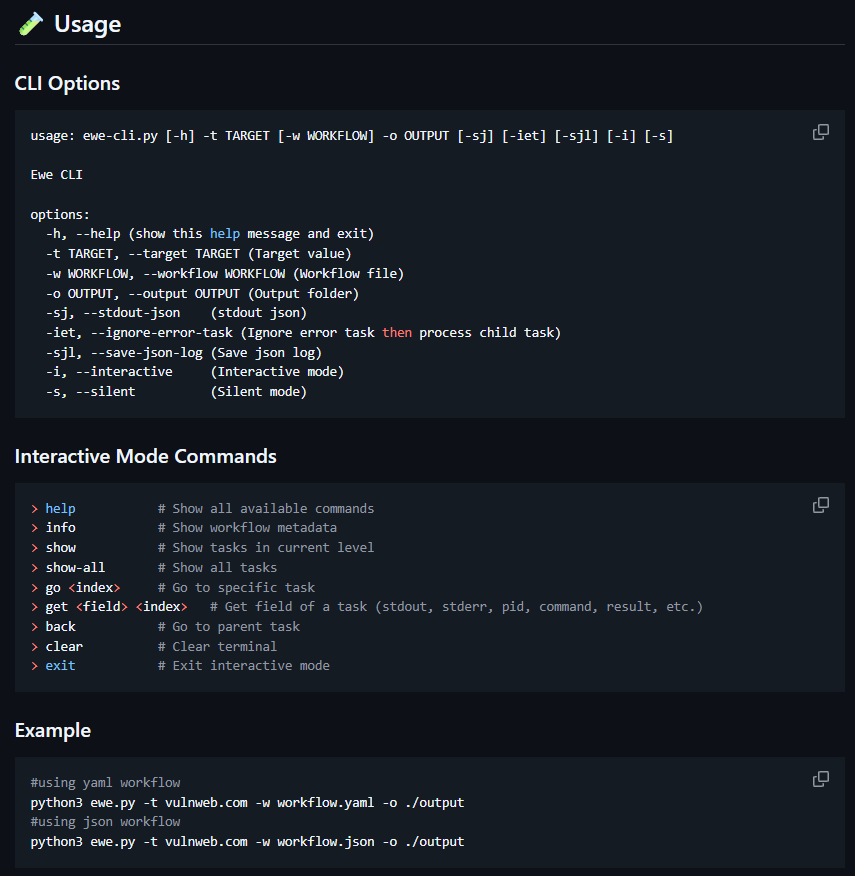Copy the CLI Options code block
The width and height of the screenshot is (855, 876).
pos(820,132)
